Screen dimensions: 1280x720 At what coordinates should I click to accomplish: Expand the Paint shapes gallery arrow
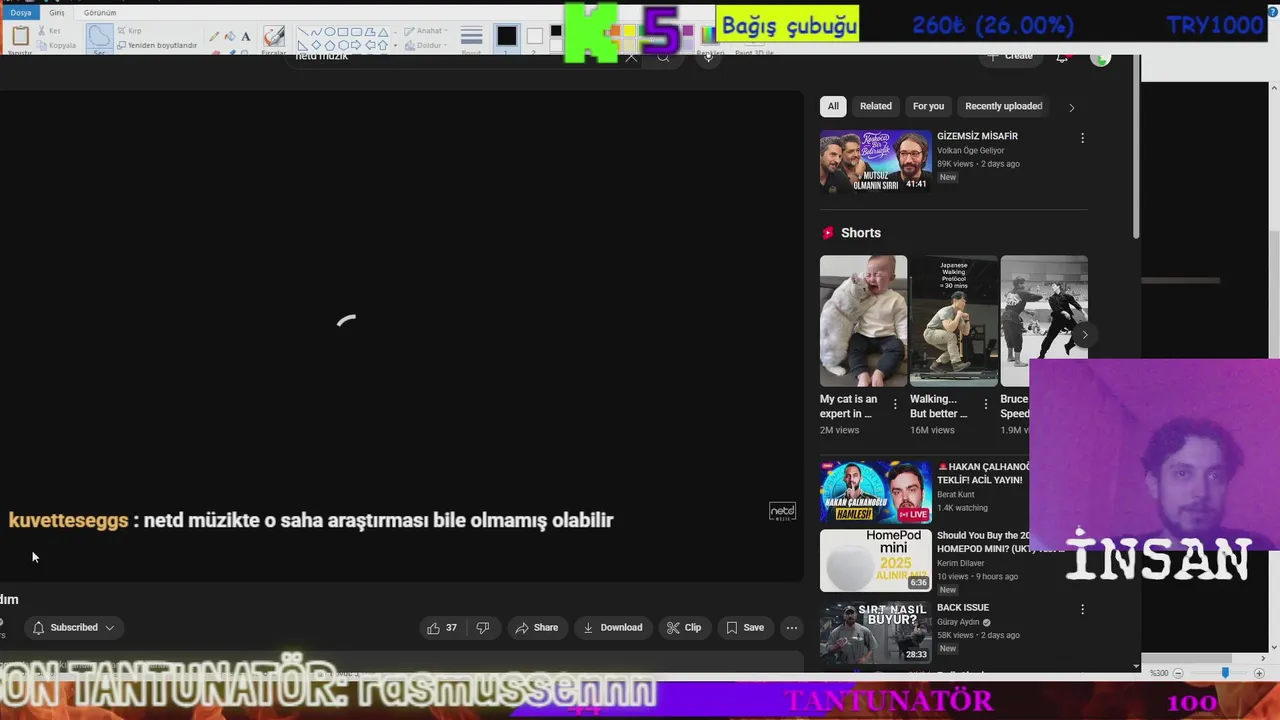(395, 45)
